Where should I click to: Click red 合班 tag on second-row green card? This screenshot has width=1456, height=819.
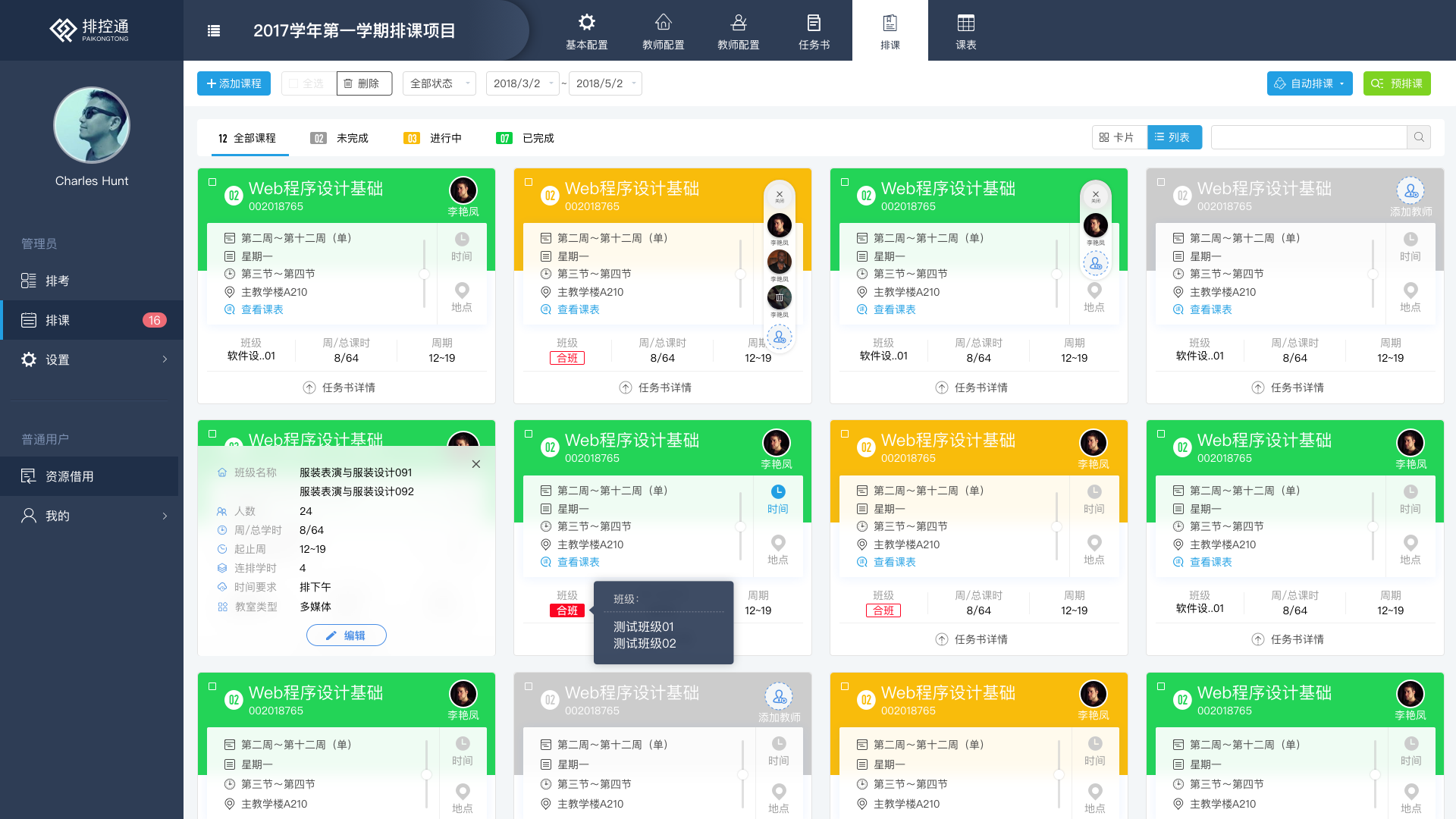pos(567,610)
